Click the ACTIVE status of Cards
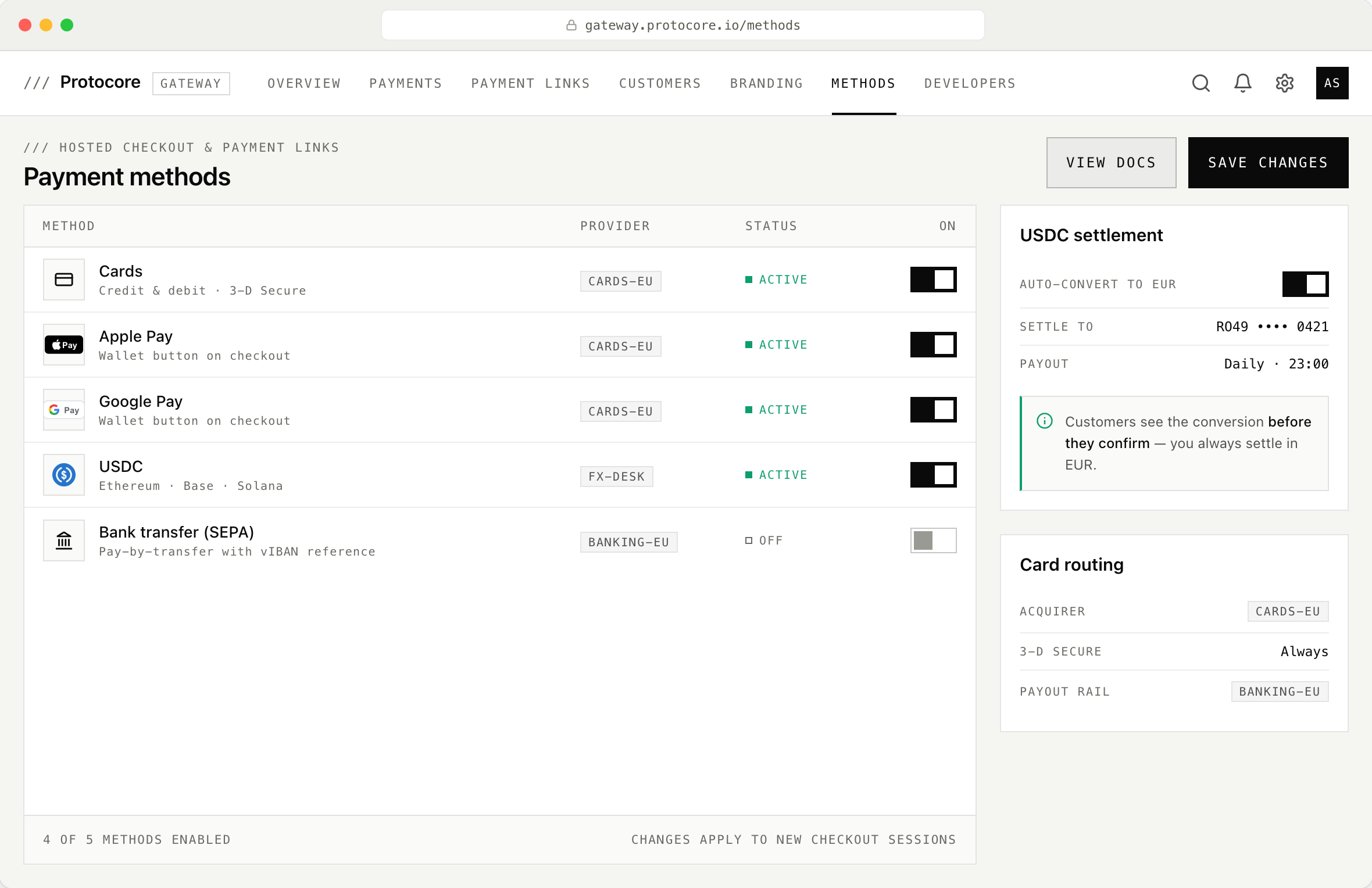1372x888 pixels. pos(776,280)
